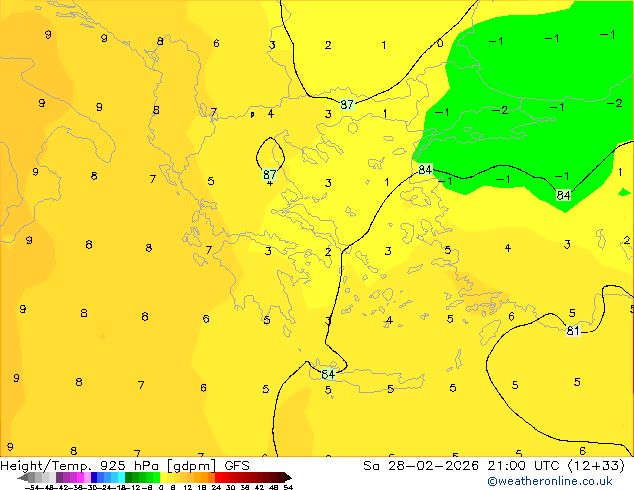Click the gray left arrow end of the legend
The image size is (634, 490).
pos(23,478)
